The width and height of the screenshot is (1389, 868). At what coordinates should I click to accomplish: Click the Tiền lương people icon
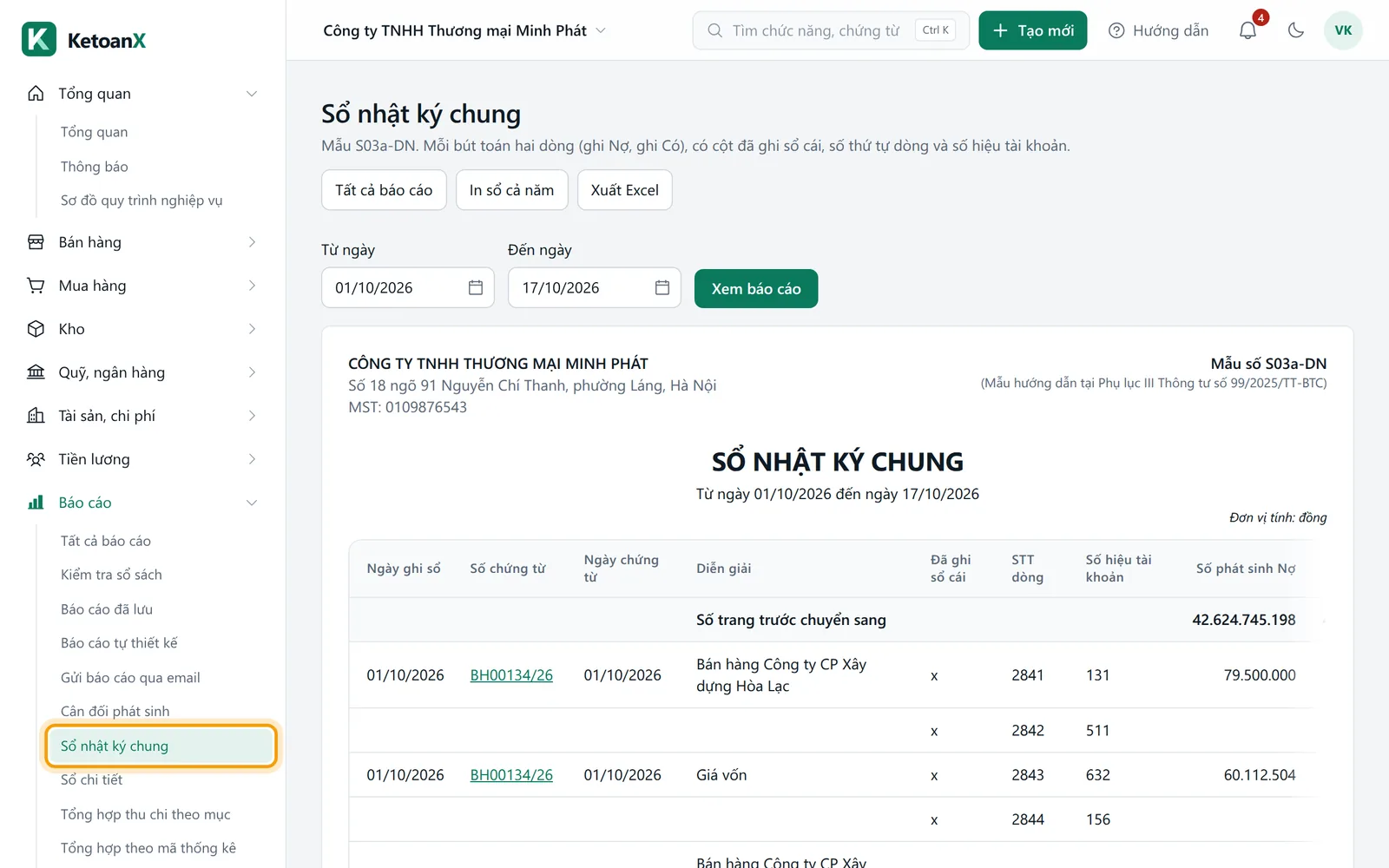pyautogui.click(x=36, y=459)
